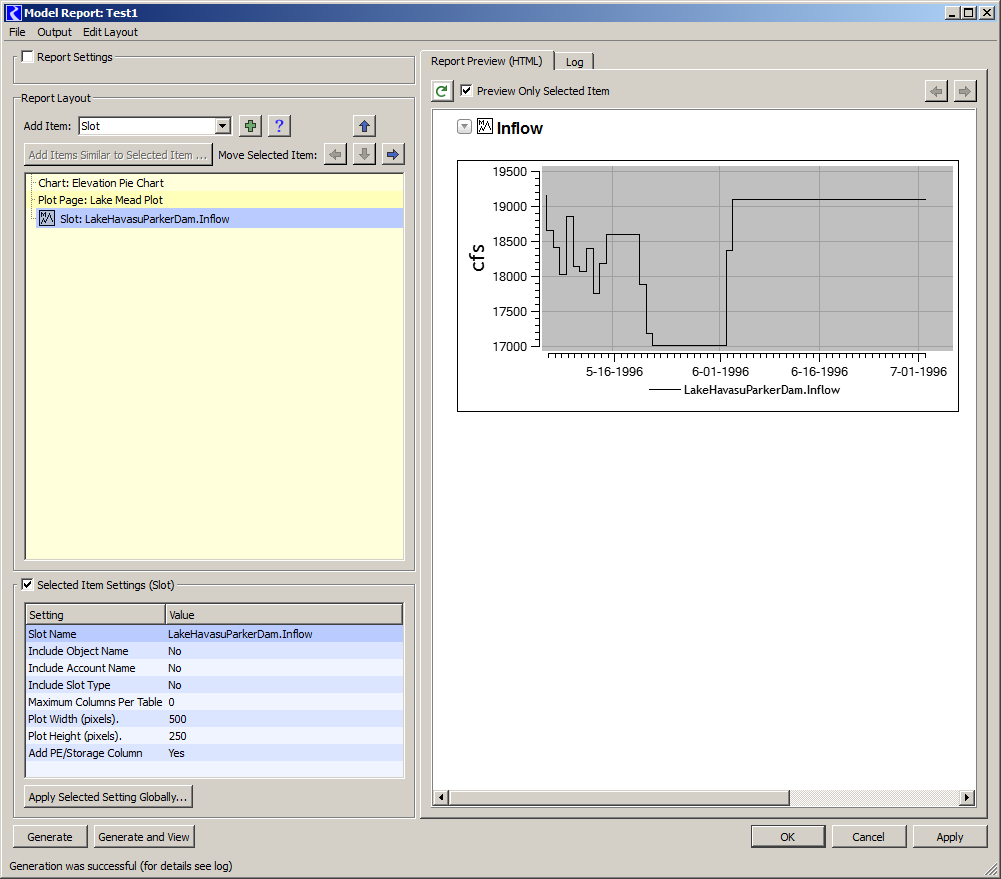
Task: Move selected item left with arrow icon
Action: 335,154
